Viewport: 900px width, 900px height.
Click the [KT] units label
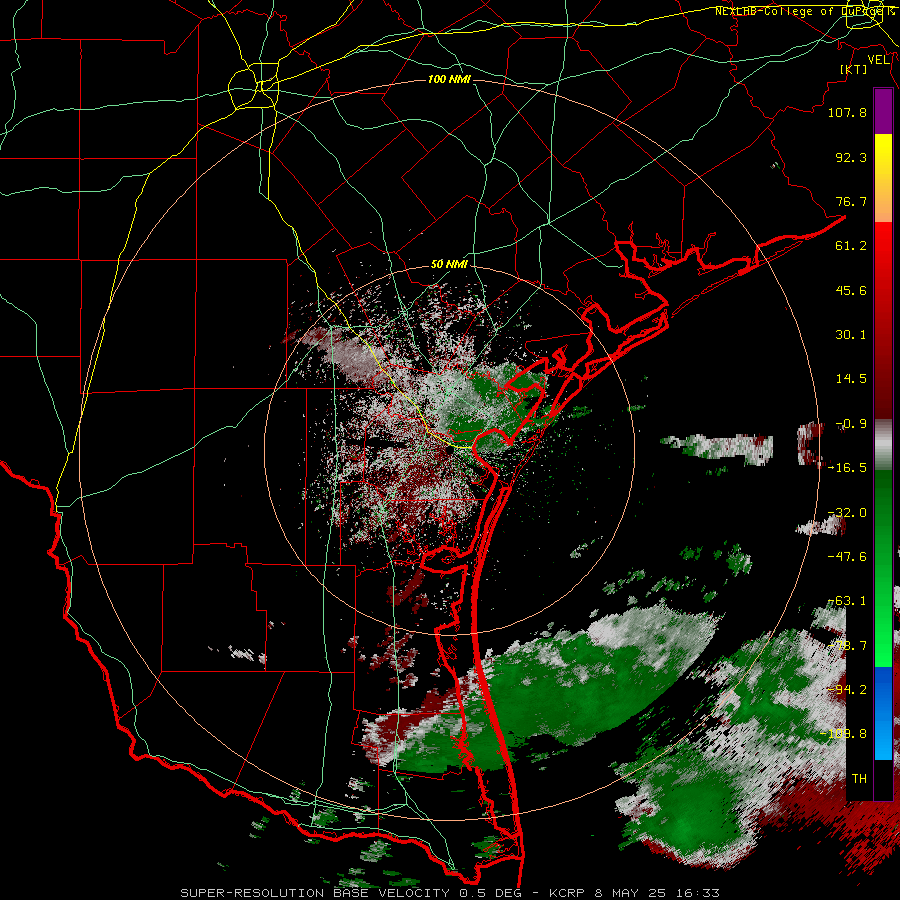854,69
